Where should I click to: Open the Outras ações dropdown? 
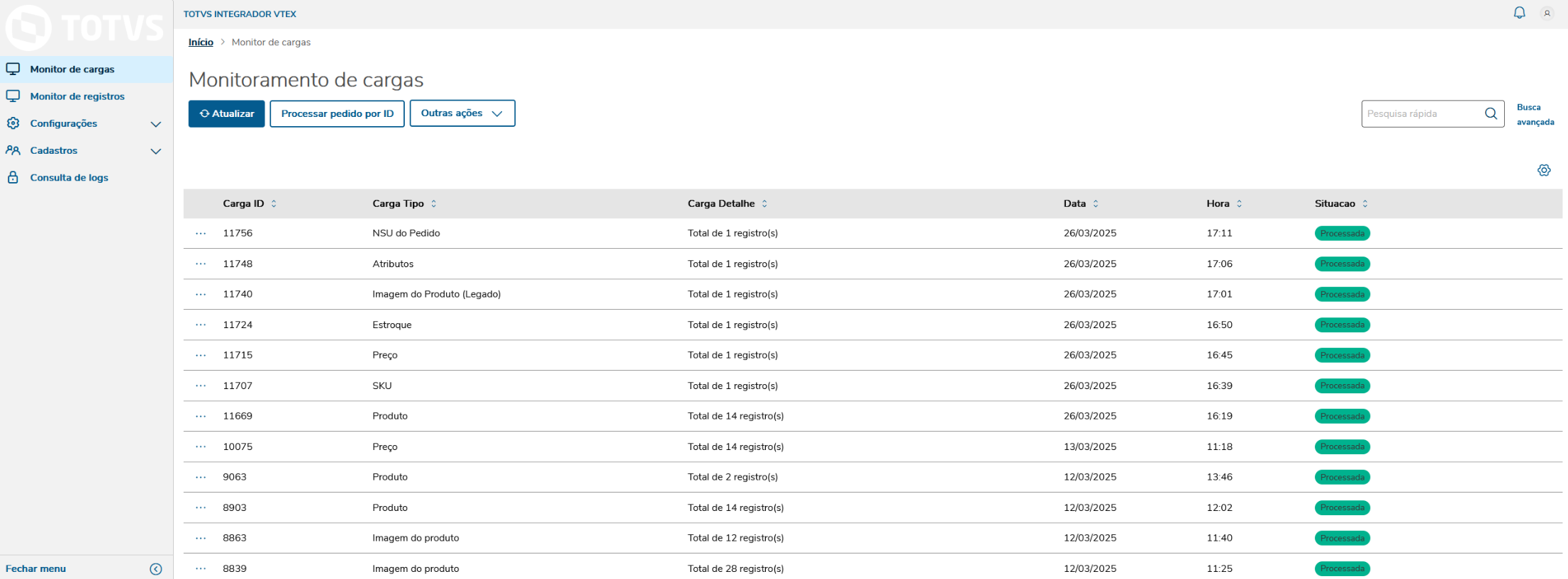[462, 113]
